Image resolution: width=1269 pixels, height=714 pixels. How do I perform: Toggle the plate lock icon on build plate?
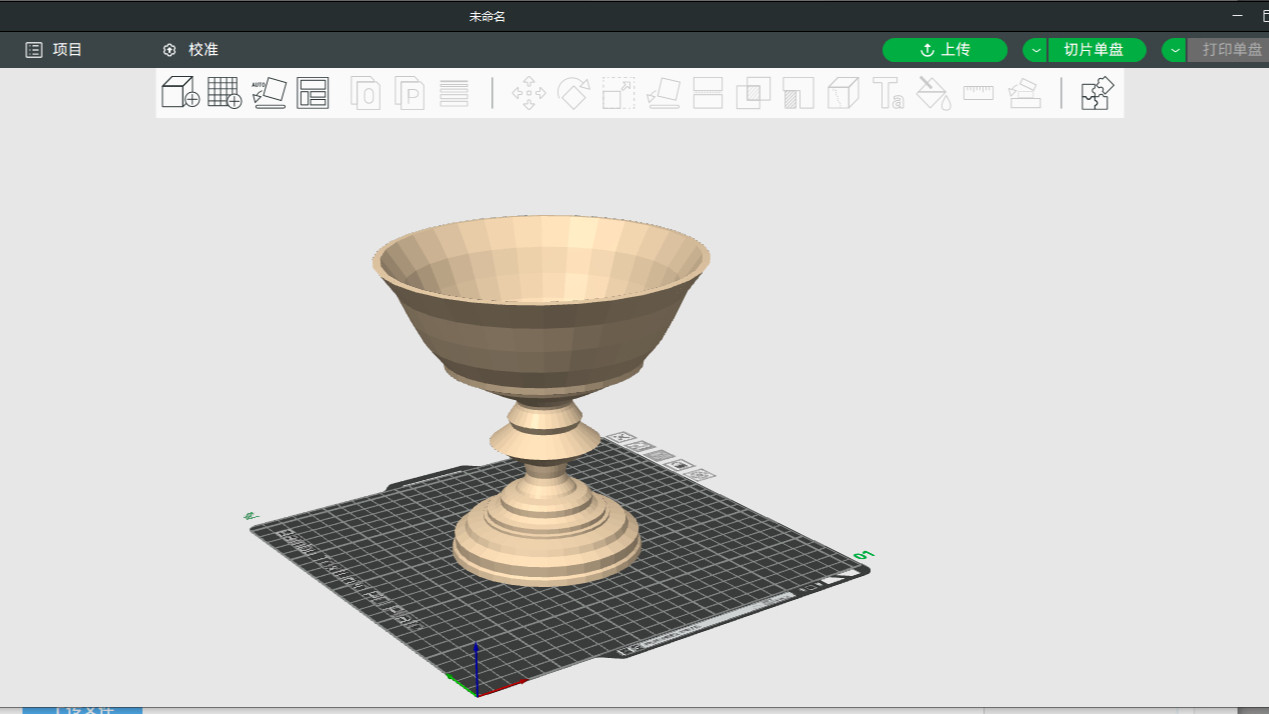point(680,465)
